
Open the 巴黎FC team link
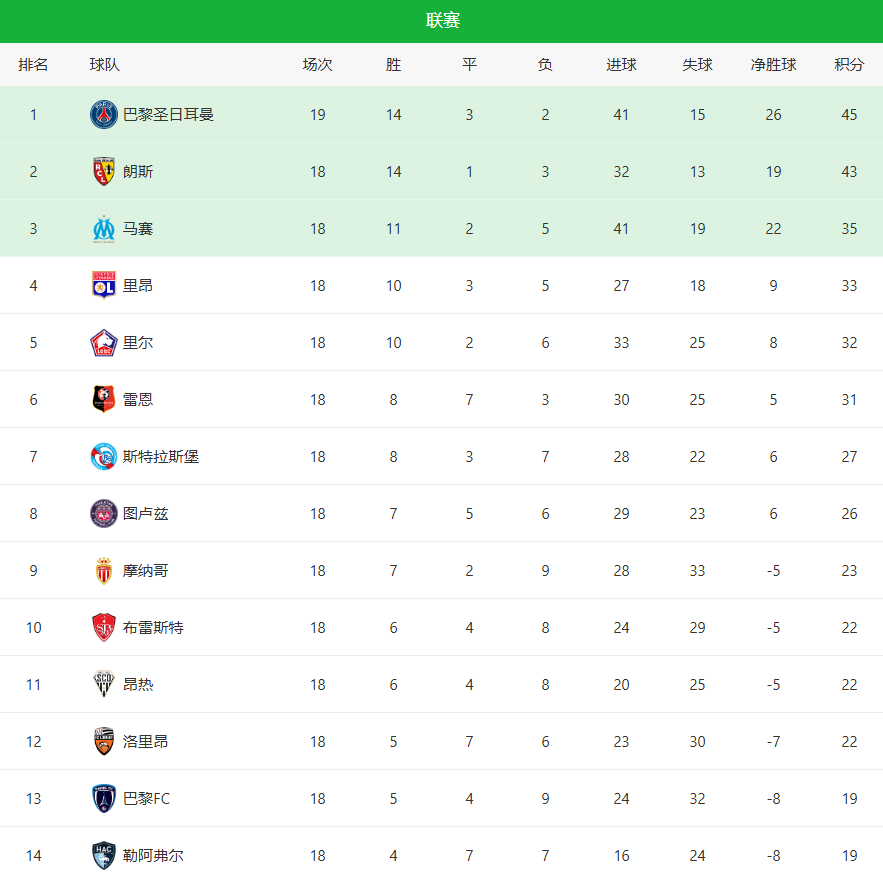tap(146, 799)
